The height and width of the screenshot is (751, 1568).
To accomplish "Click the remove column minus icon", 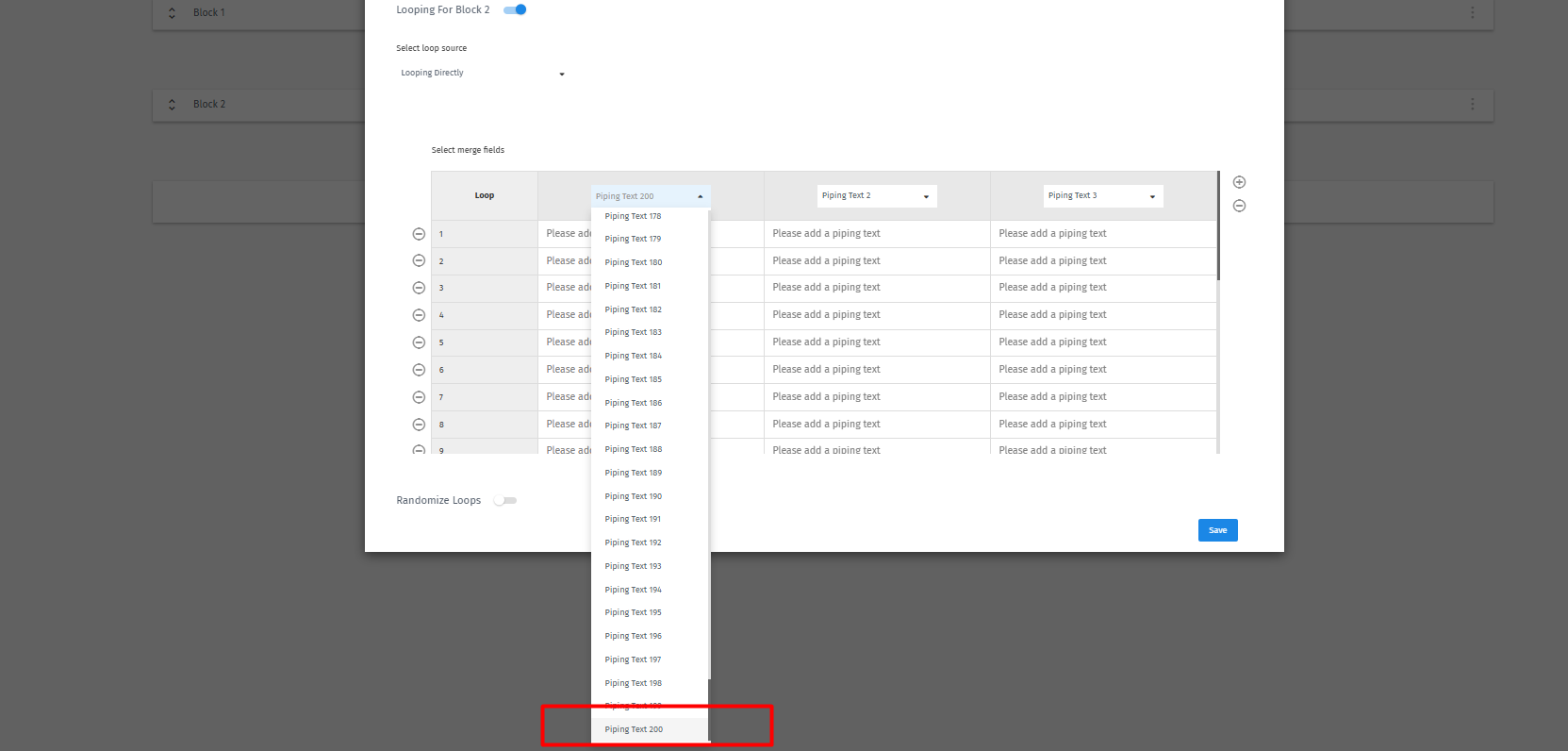I will [x=1239, y=206].
